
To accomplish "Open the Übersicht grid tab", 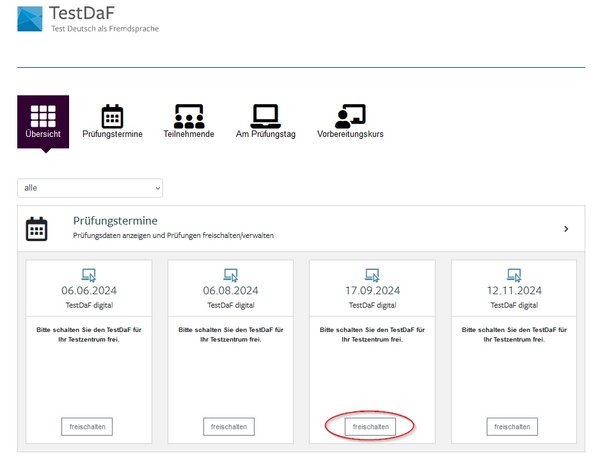I will [43, 121].
